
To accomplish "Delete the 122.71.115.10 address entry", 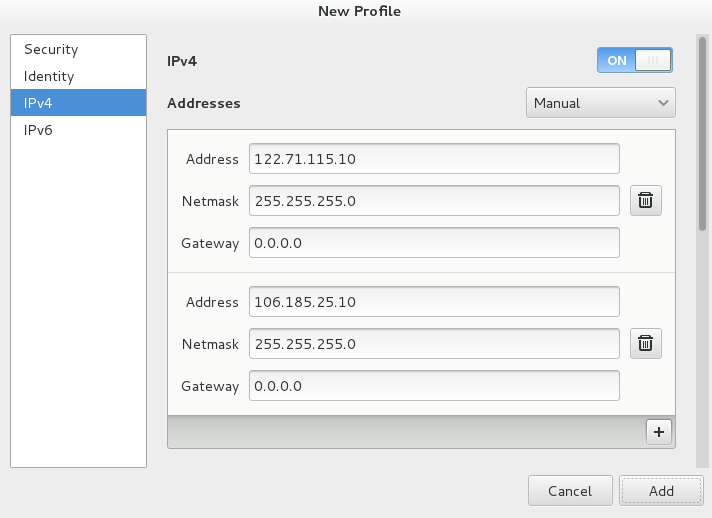I will click(x=645, y=201).
